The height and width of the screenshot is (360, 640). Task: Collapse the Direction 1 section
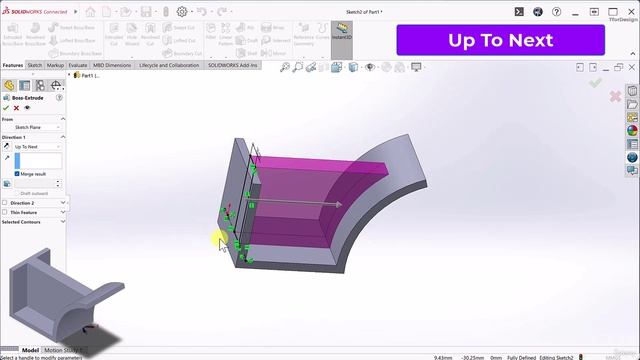point(63,137)
